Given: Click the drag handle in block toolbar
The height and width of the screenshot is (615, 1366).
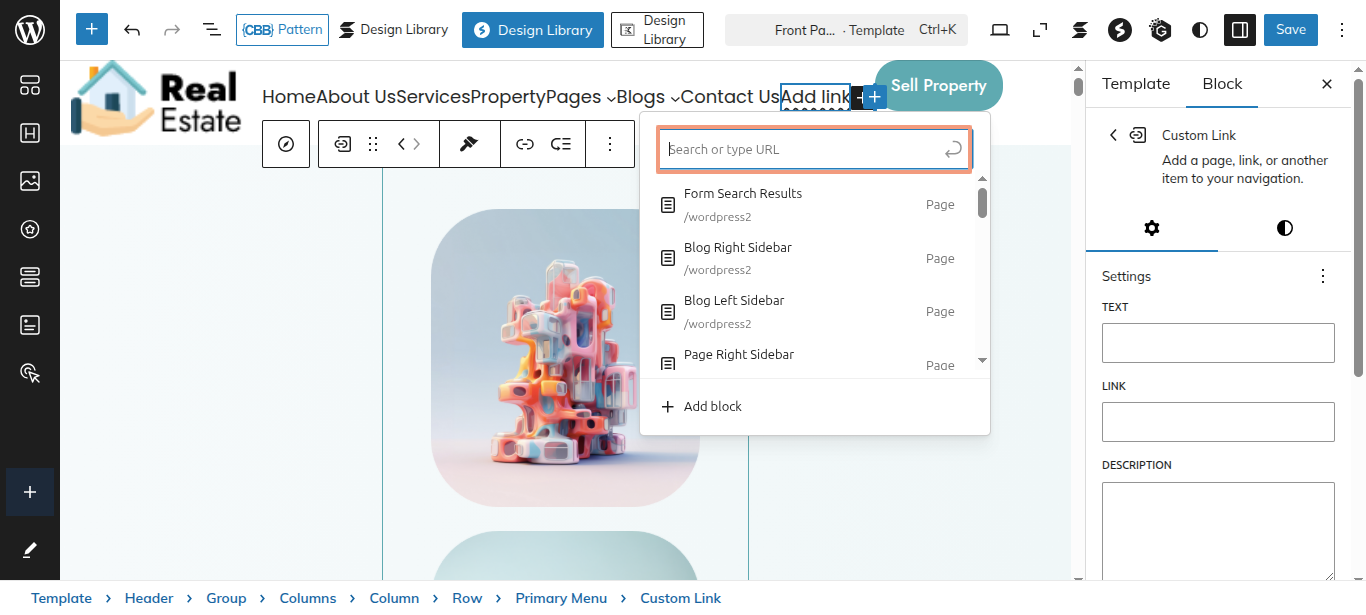Looking at the screenshot, I should click(373, 144).
